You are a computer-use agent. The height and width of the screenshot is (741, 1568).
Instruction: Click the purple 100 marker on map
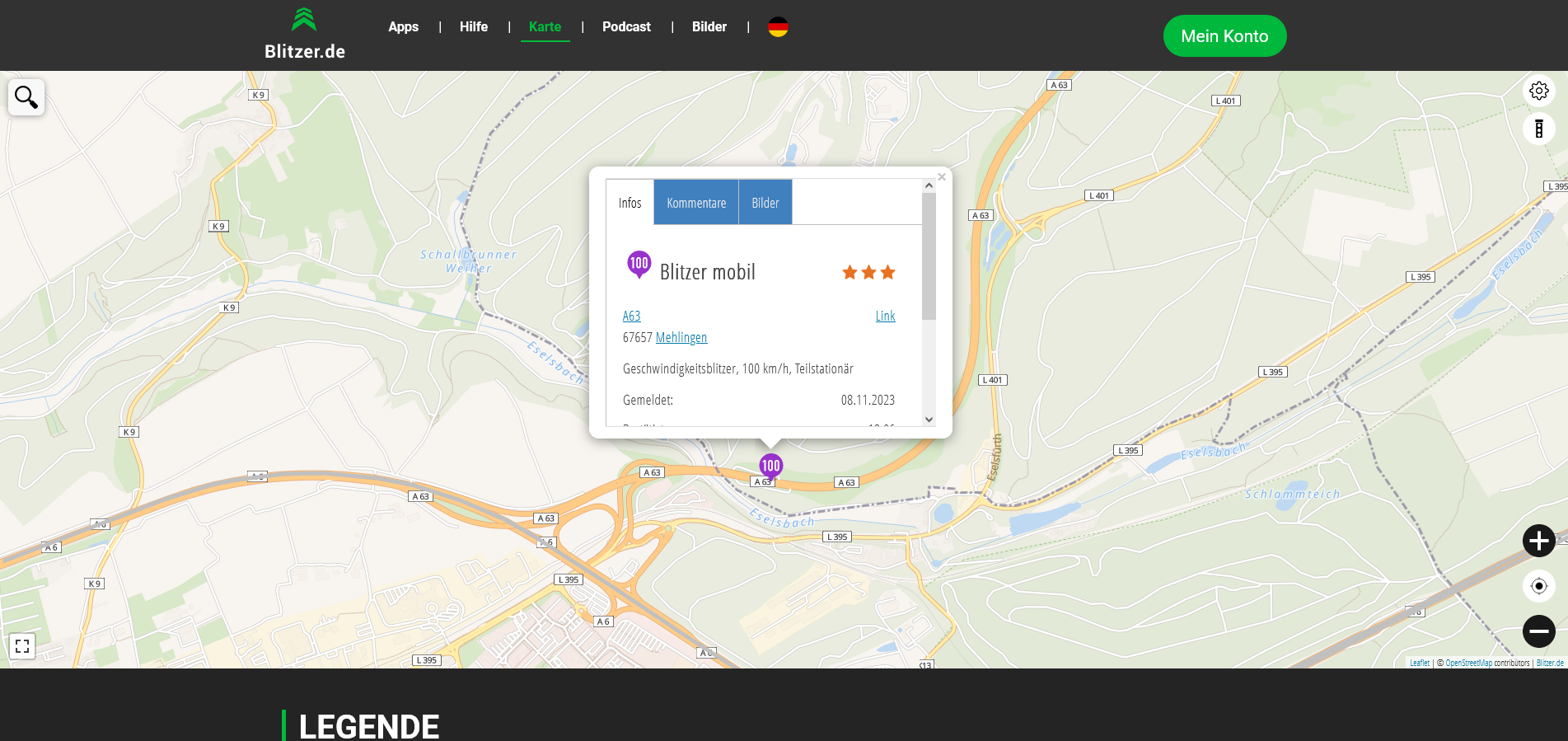tap(770, 467)
